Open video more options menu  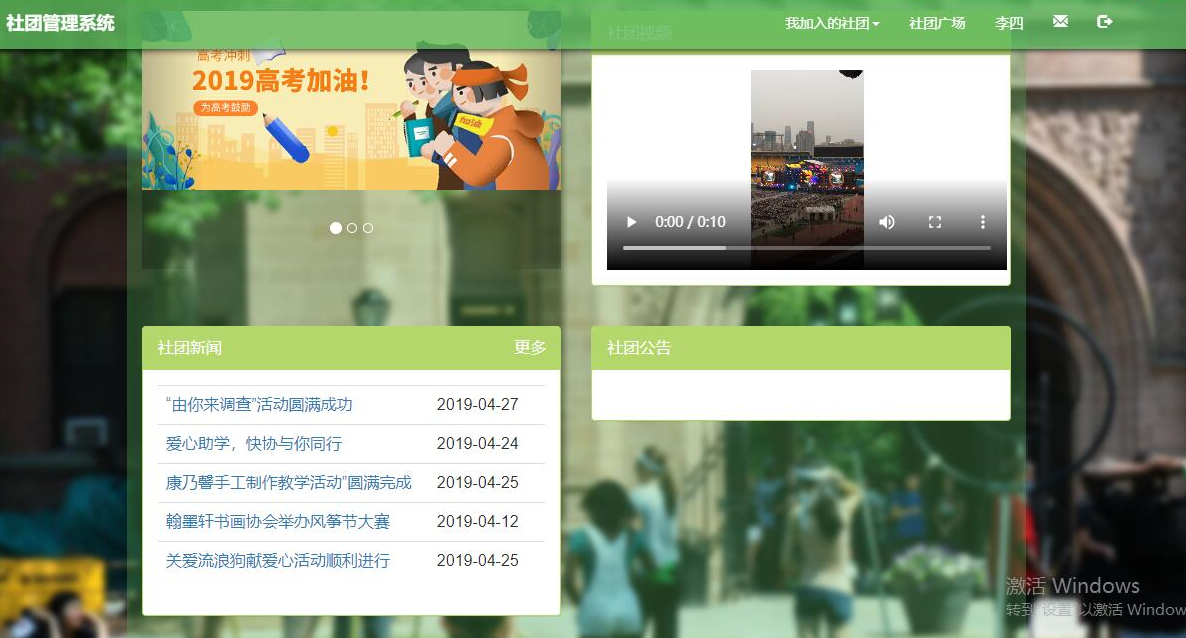pos(983,222)
